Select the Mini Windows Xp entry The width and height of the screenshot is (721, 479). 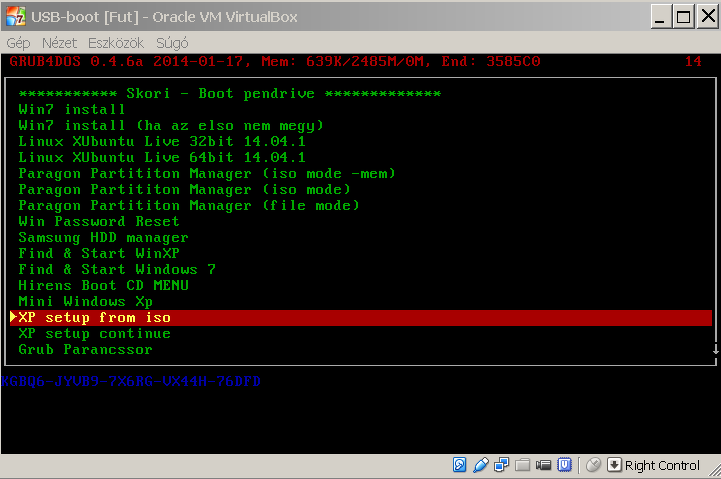[x=86, y=302]
